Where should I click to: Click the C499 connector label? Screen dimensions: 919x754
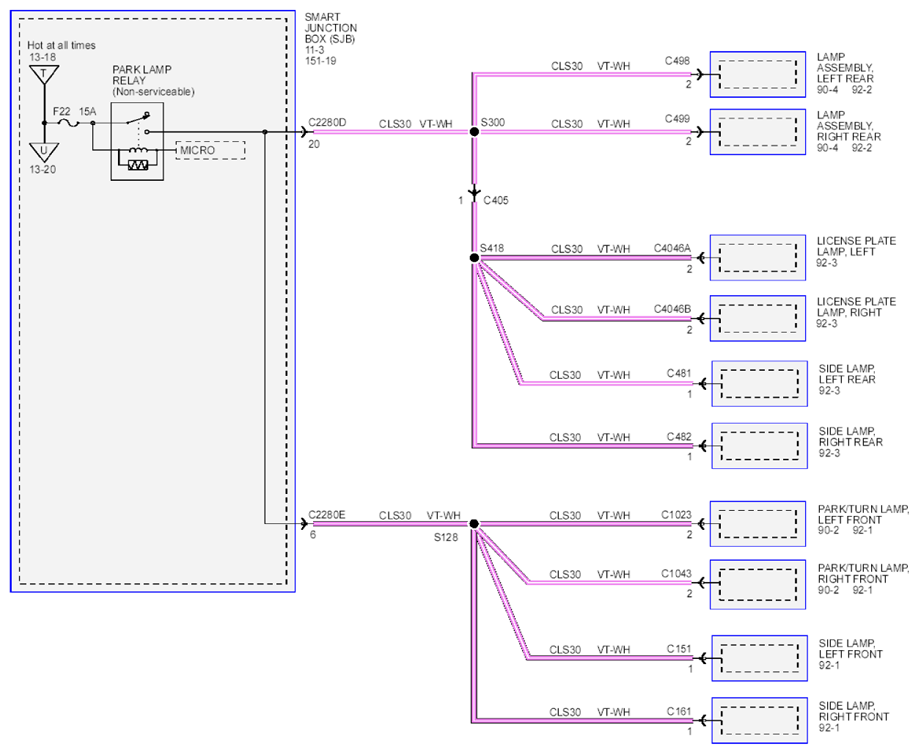tap(677, 119)
